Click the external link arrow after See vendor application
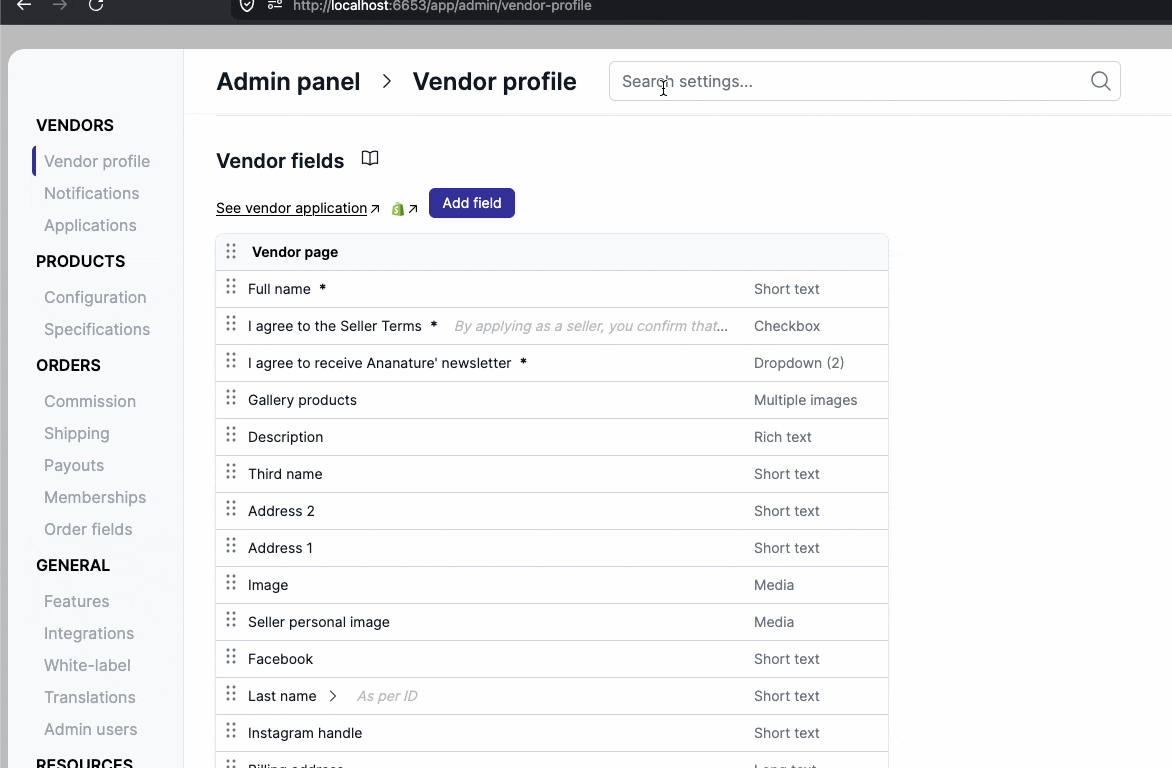The width and height of the screenshot is (1172, 768). 376,207
